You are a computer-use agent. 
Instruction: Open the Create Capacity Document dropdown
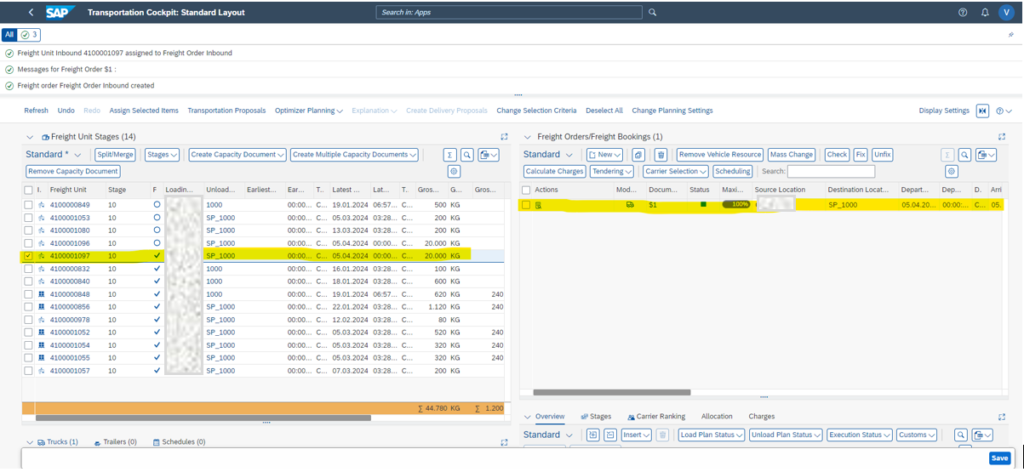(x=237, y=155)
